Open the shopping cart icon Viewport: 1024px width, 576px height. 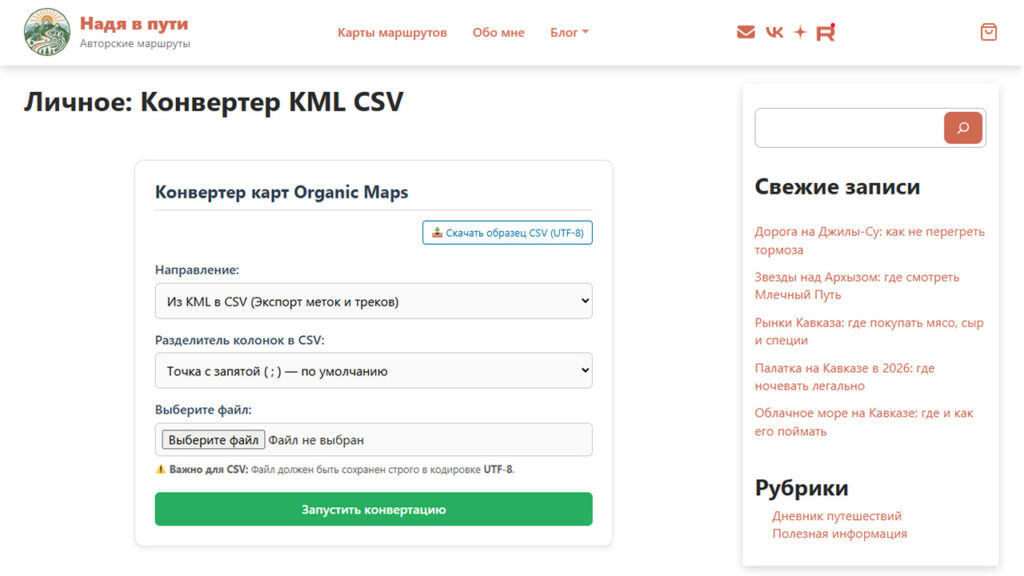pyautogui.click(x=988, y=32)
